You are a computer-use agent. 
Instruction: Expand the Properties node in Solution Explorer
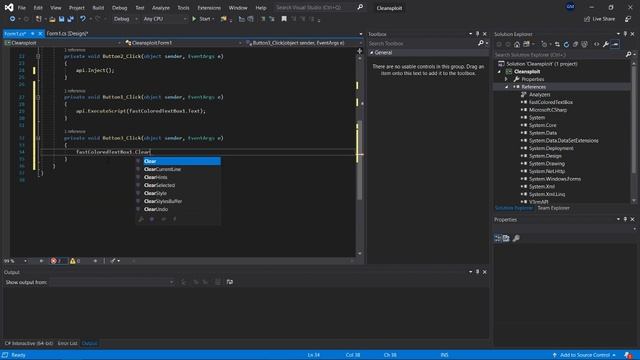click(x=506, y=79)
